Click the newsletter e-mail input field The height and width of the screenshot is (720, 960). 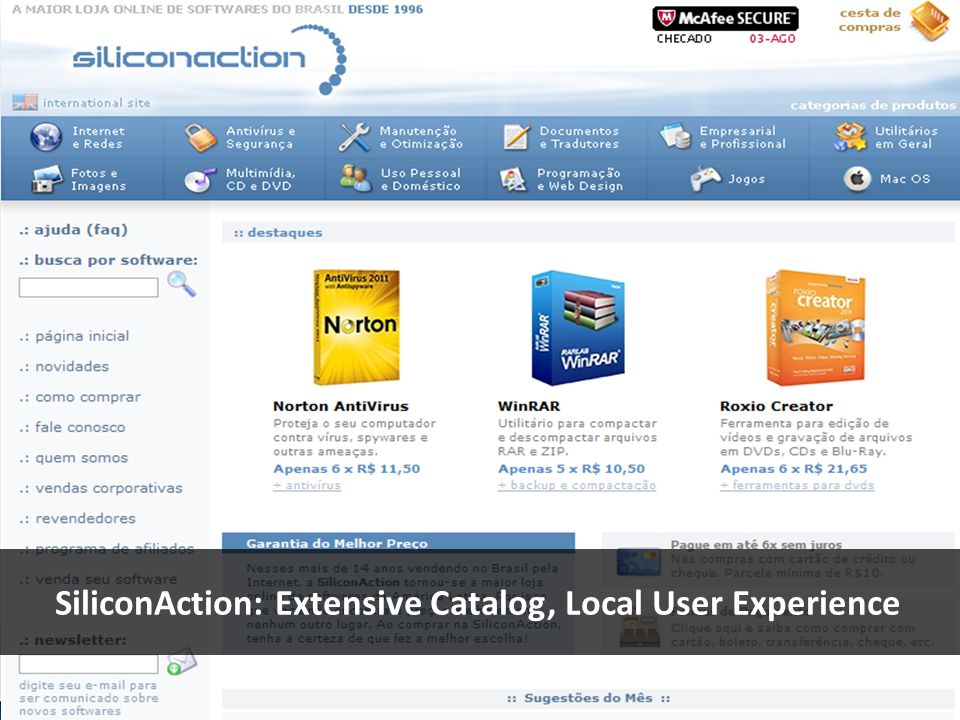coord(88,664)
